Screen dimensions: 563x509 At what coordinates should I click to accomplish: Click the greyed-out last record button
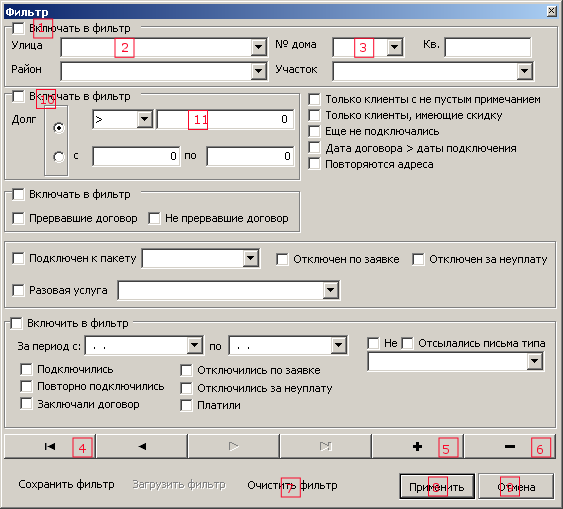pyautogui.click(x=326, y=447)
